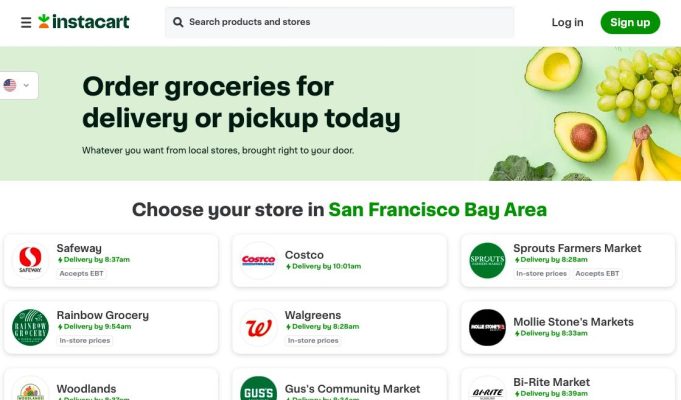Screen dimensions: 681x400
Task: Open the San Francisco Bay Area location link
Action: tap(437, 210)
